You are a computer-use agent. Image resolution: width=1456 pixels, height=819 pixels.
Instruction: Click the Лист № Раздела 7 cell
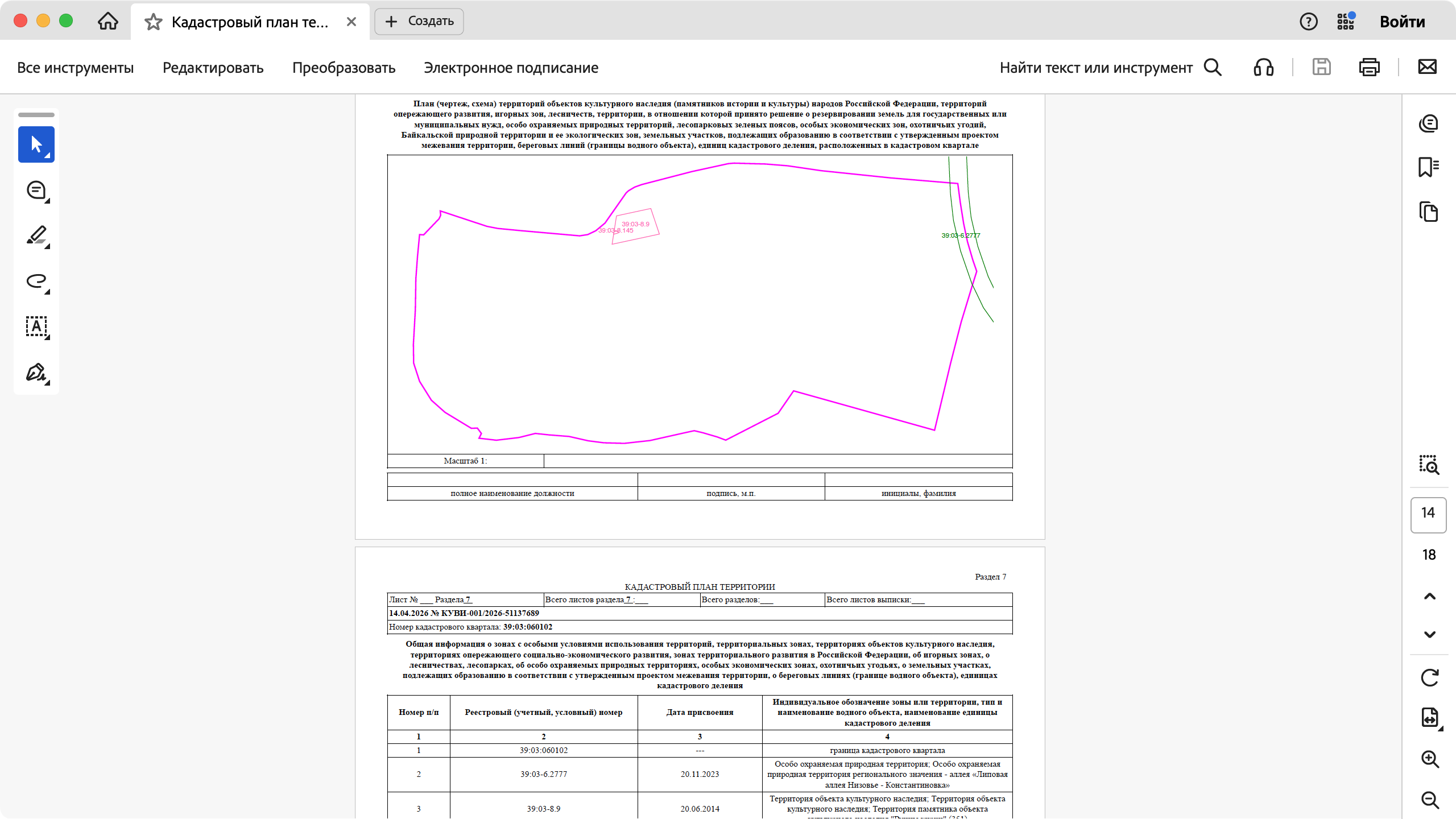point(466,600)
